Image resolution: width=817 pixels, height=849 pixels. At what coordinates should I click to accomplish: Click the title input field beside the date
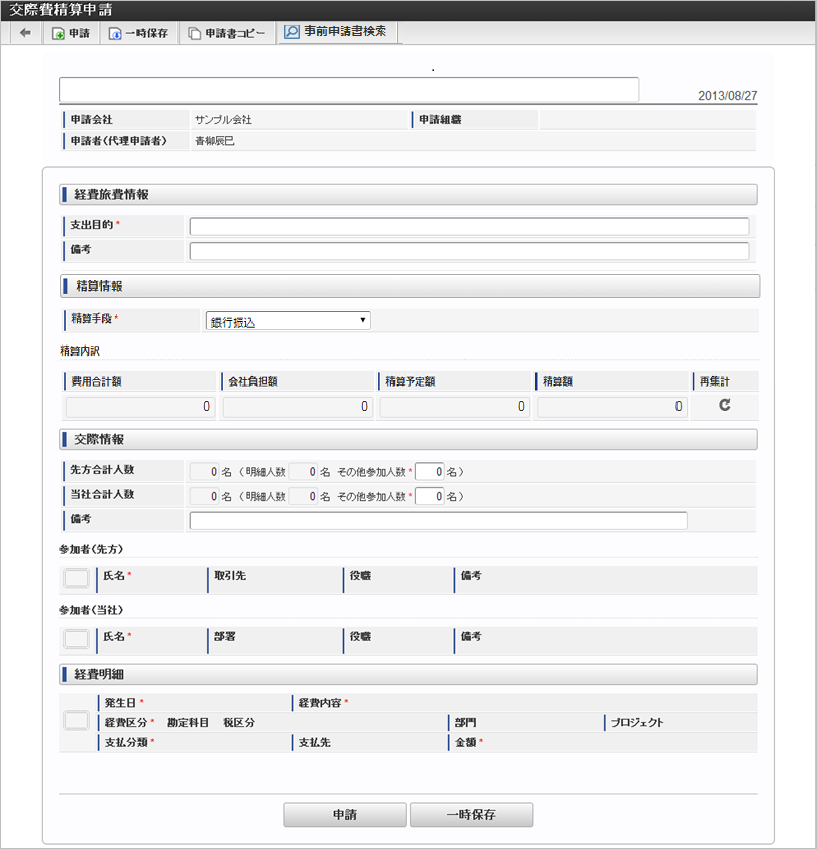point(349,89)
